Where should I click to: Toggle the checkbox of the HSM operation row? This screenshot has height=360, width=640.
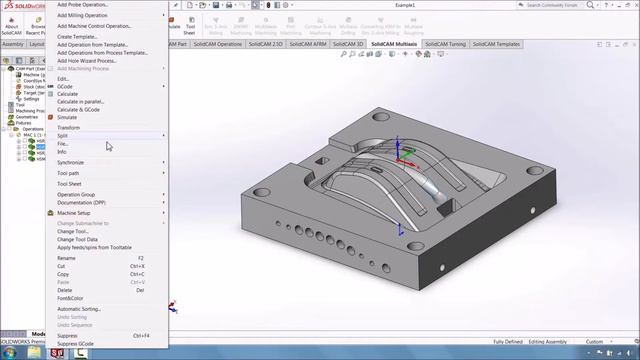pyautogui.click(x=25, y=159)
